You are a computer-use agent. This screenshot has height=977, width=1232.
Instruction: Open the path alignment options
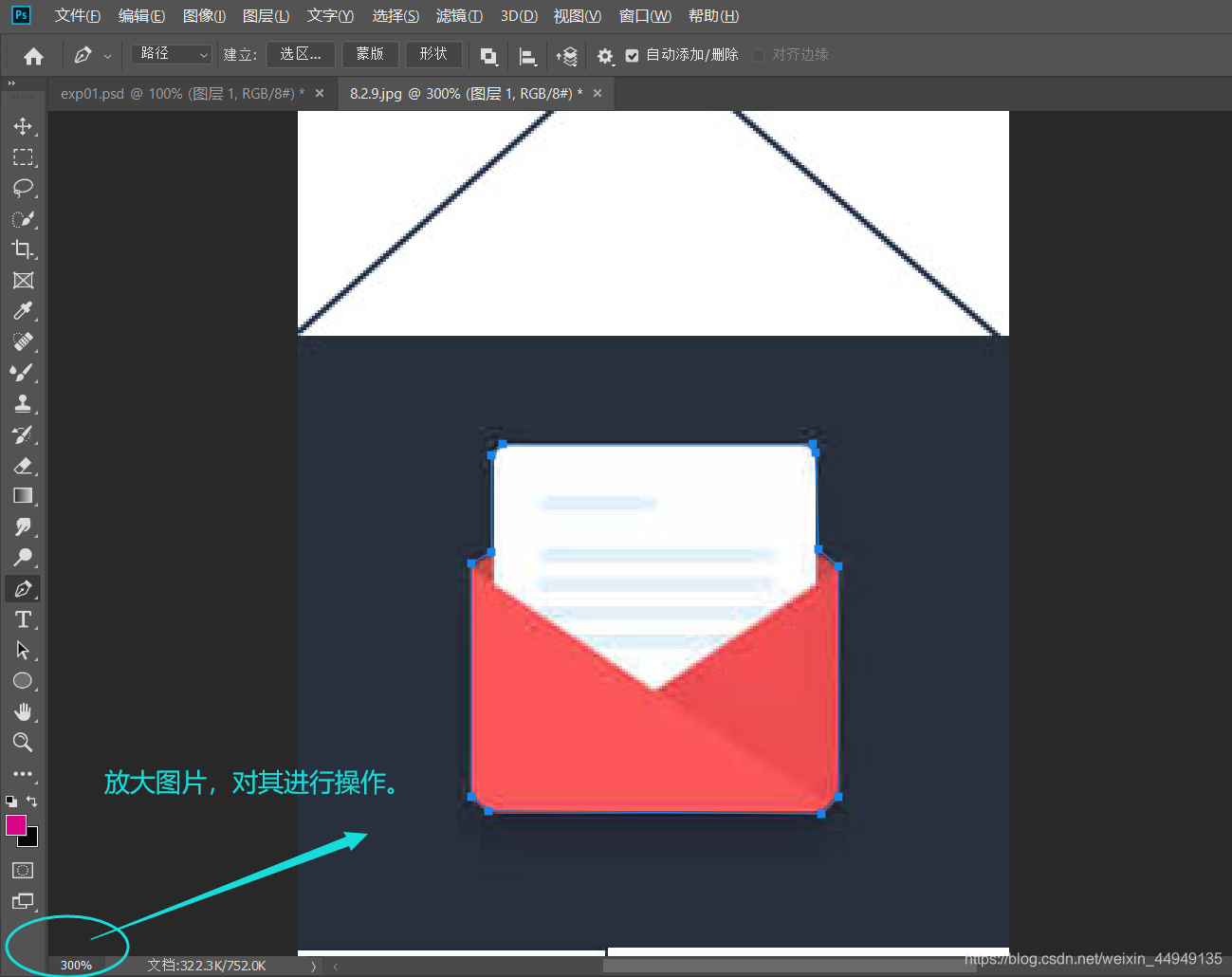click(528, 56)
